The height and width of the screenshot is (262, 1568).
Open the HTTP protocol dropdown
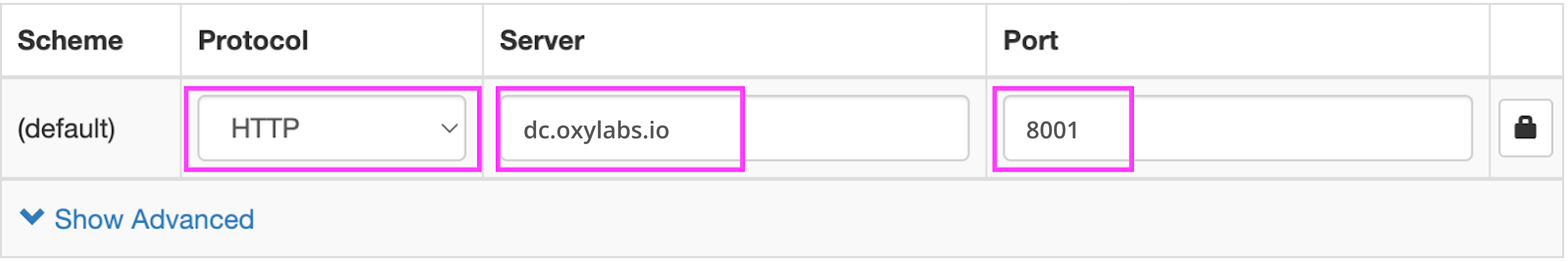[331, 128]
